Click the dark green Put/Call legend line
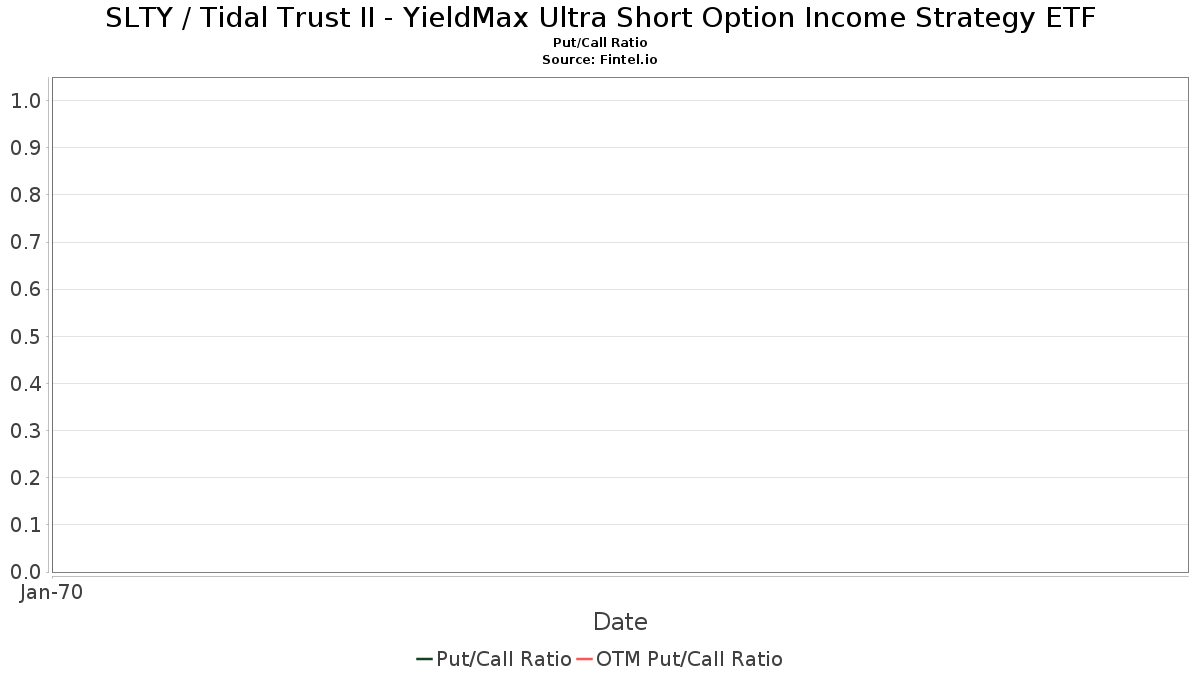1200x675 pixels. [424, 659]
